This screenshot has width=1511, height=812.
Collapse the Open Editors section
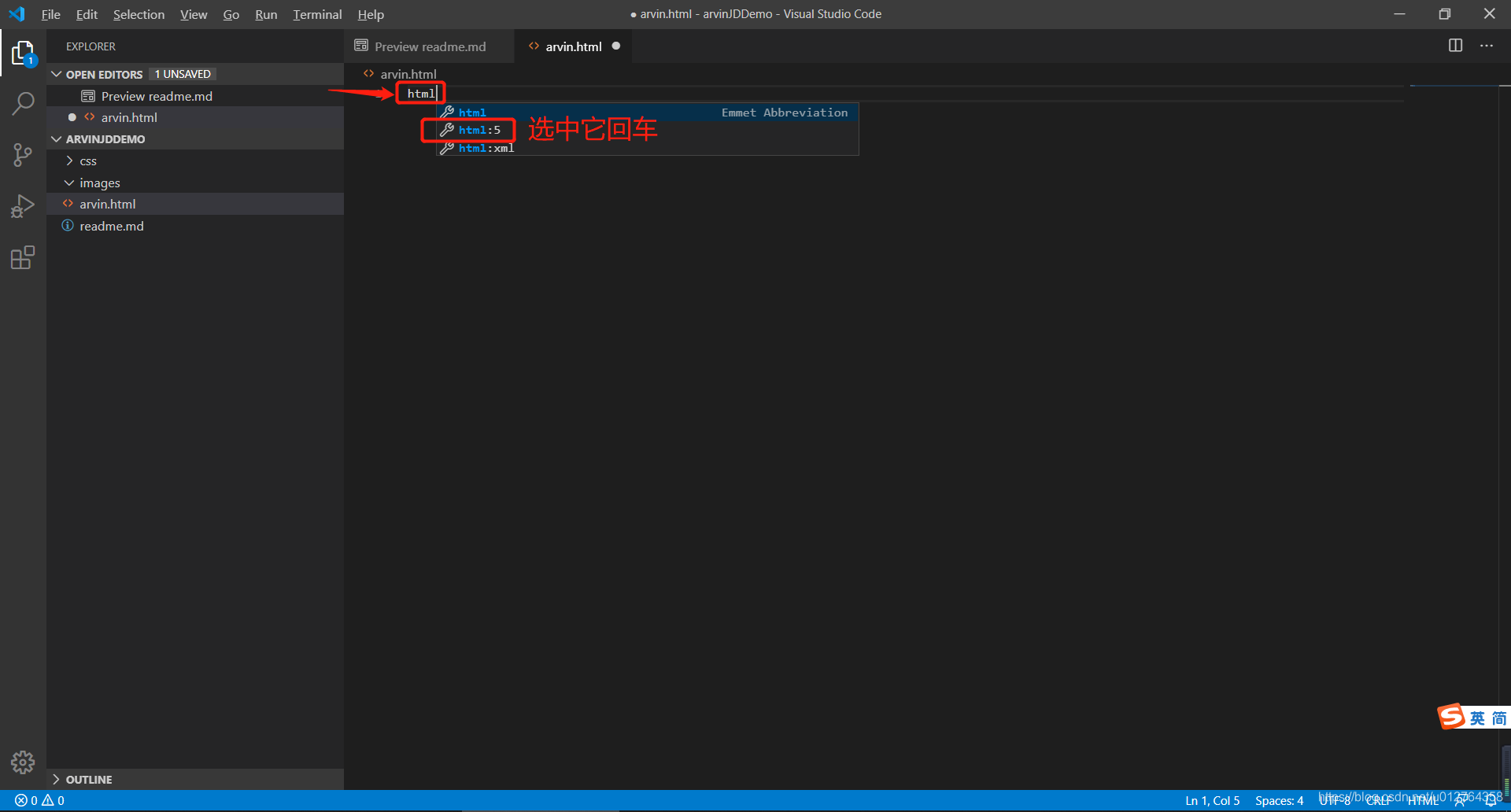click(56, 74)
